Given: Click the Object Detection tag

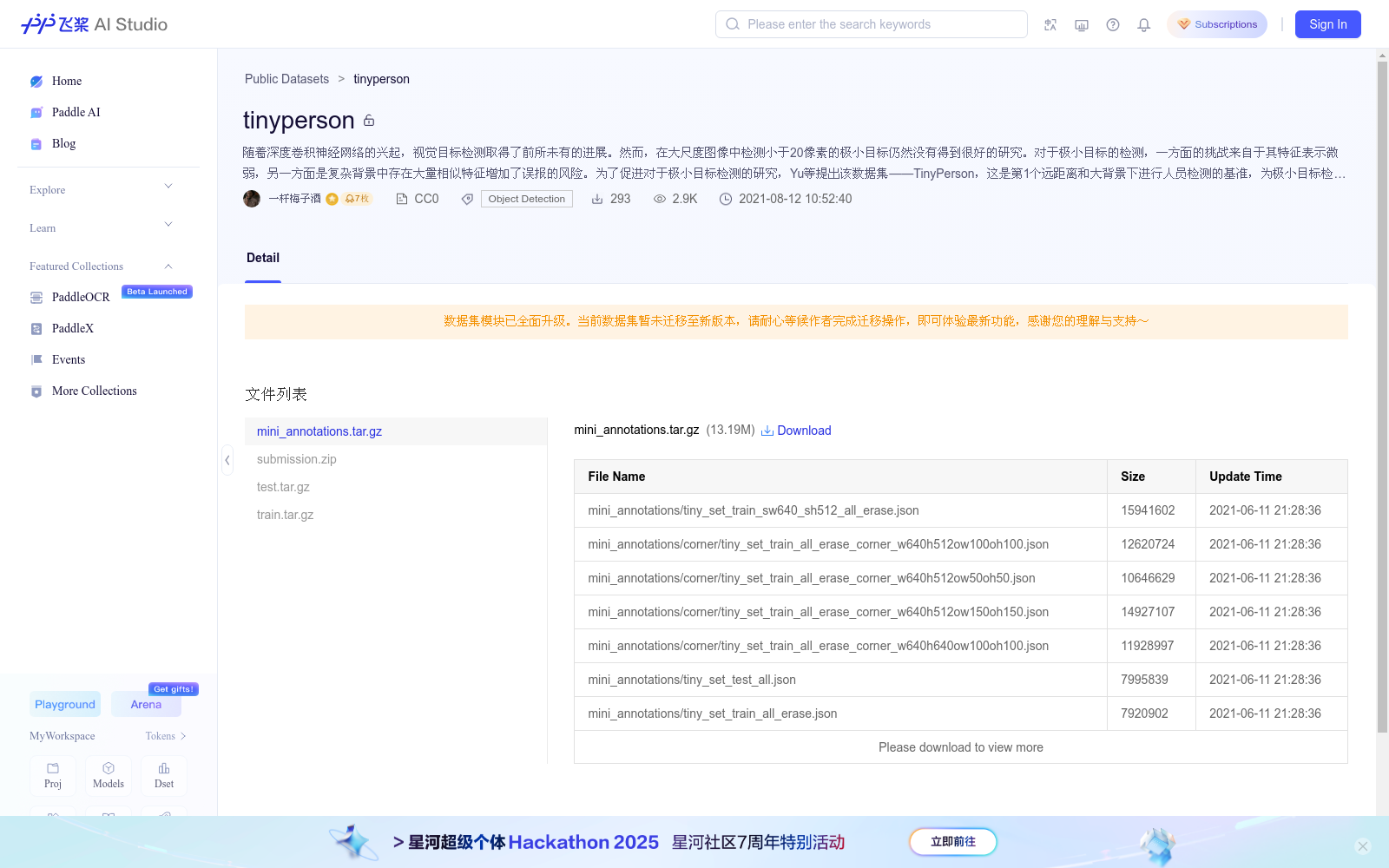Looking at the screenshot, I should (x=527, y=199).
